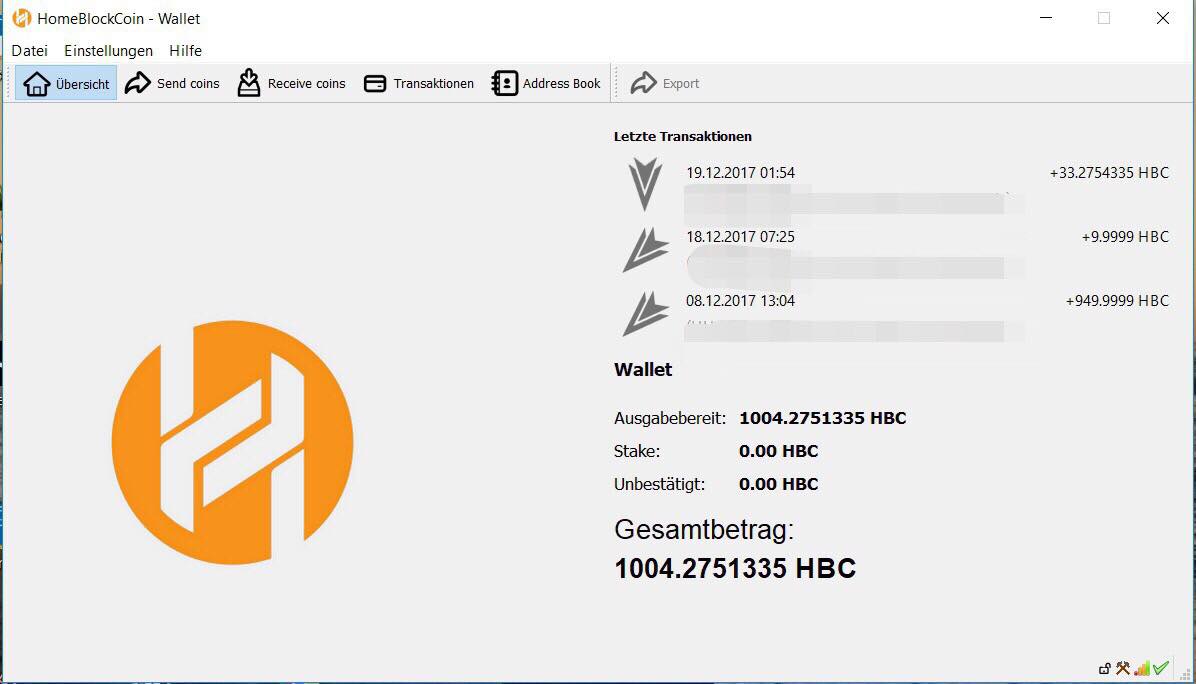Open the Address Book page
Screen dimensions: 1196x684
coord(546,83)
